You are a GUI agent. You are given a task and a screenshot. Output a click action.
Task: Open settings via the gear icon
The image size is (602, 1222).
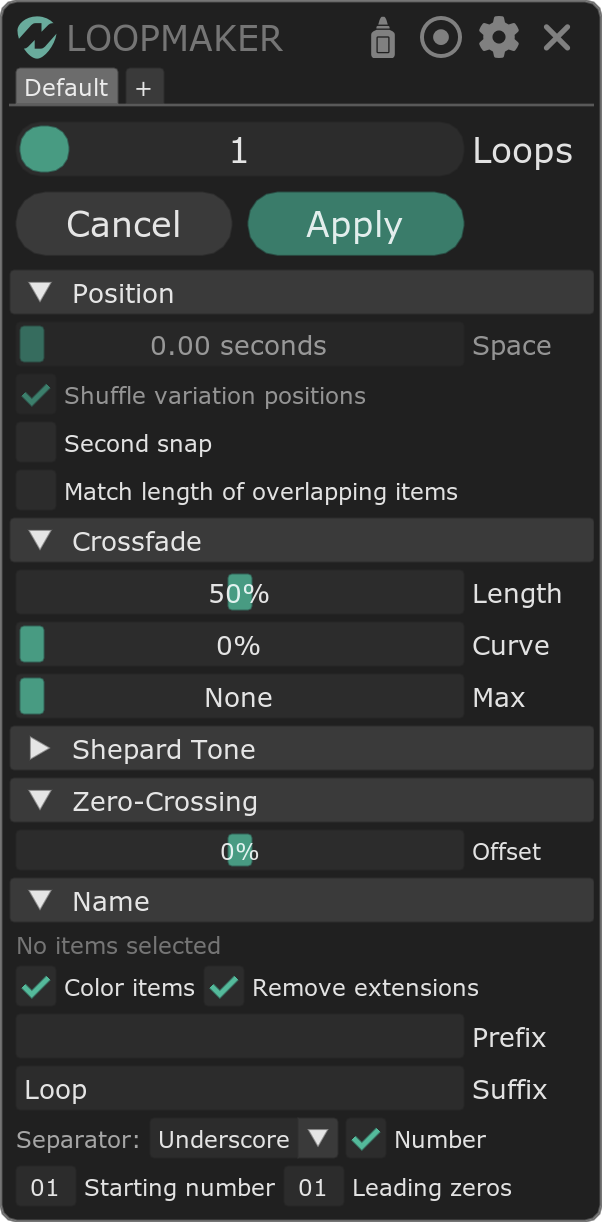(x=499, y=38)
